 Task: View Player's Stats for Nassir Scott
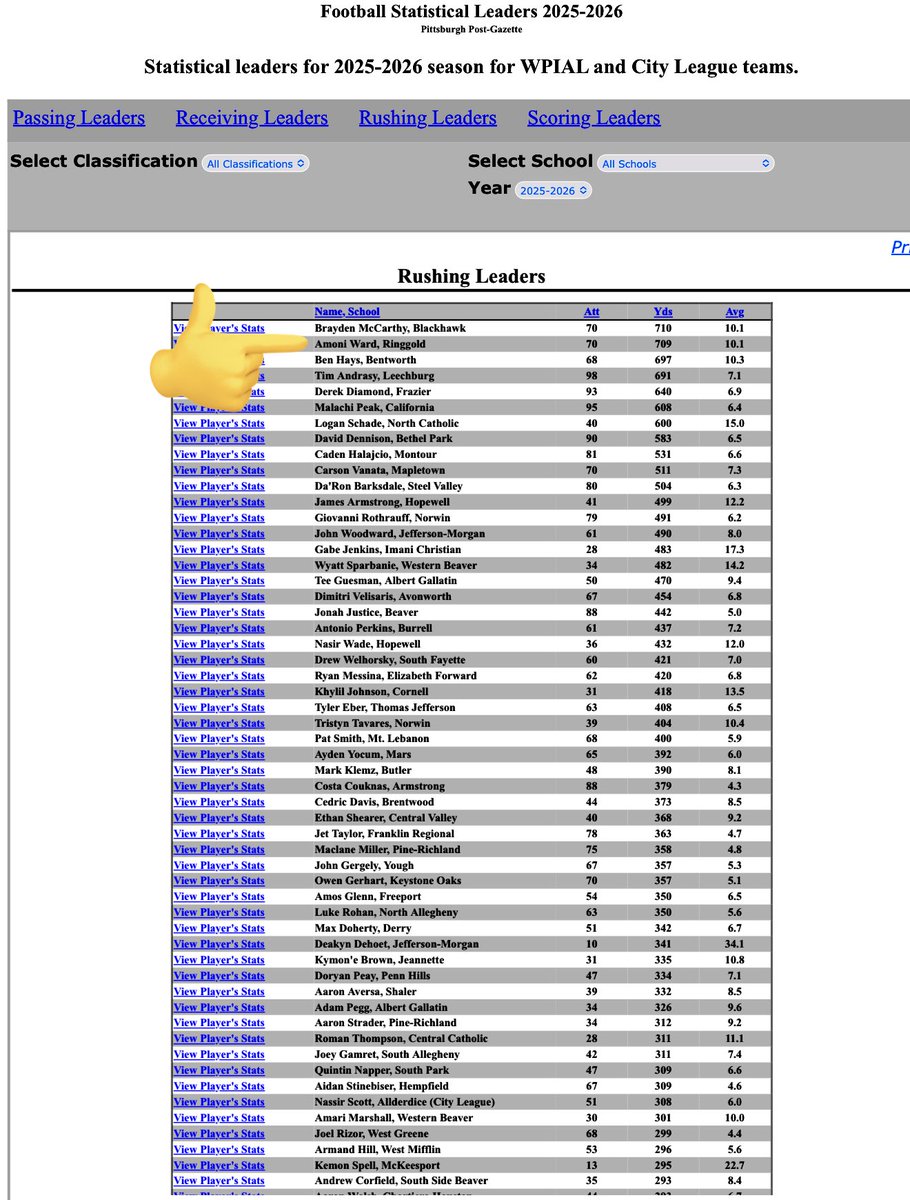point(219,1102)
